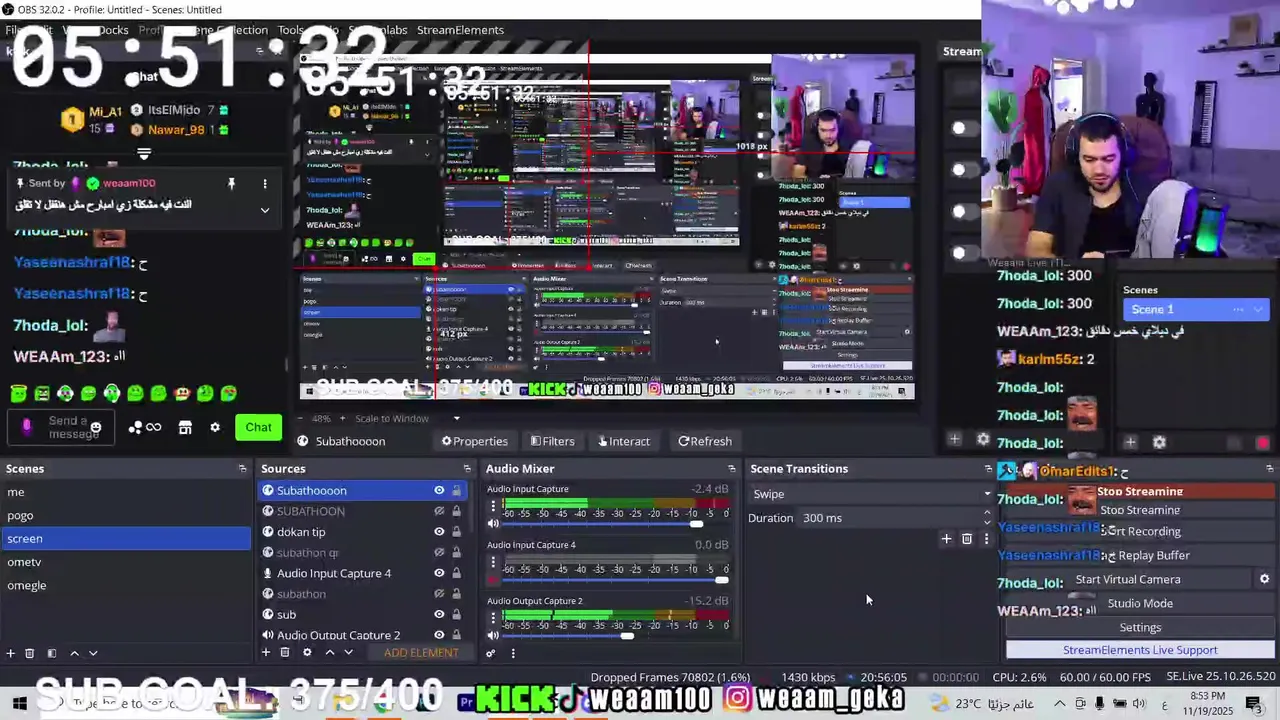The height and width of the screenshot is (720, 1280).
Task: Hide the dokan tip source
Action: click(439, 532)
